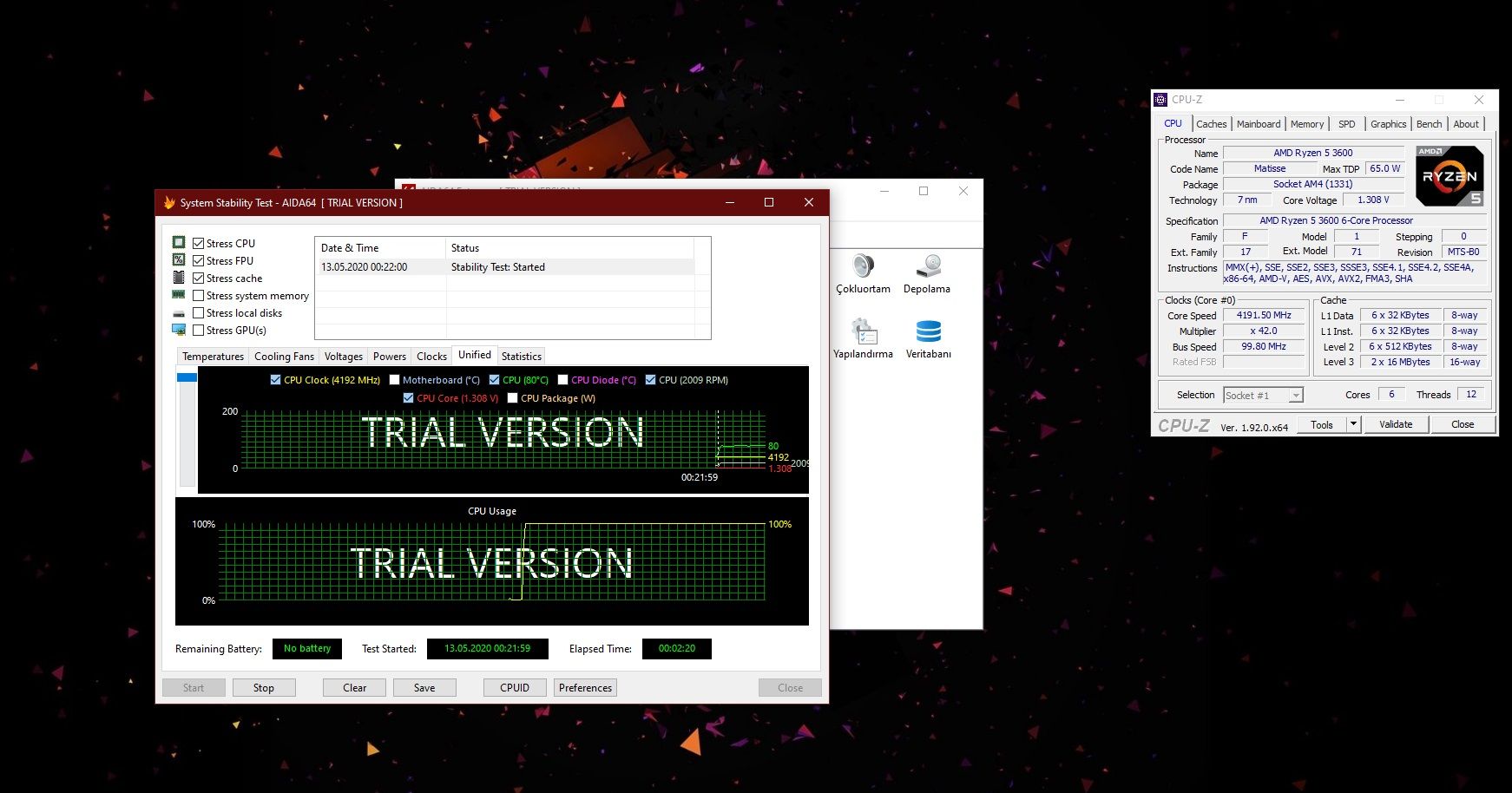Open the Voltages tab
1512x793 pixels.
[344, 357]
